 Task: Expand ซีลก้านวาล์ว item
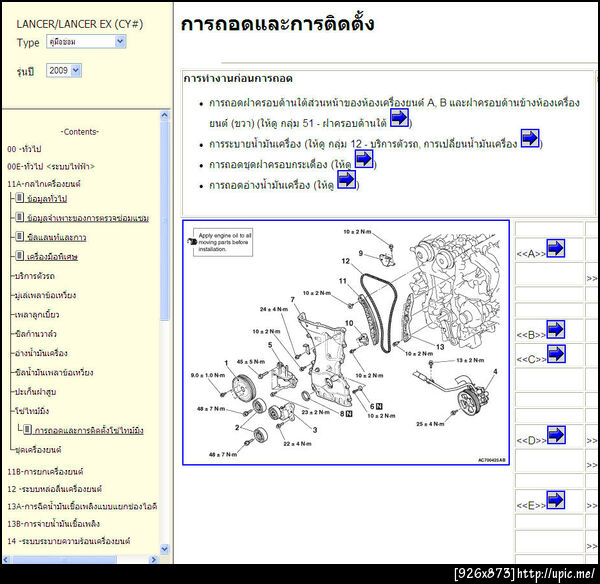click(x=36, y=334)
